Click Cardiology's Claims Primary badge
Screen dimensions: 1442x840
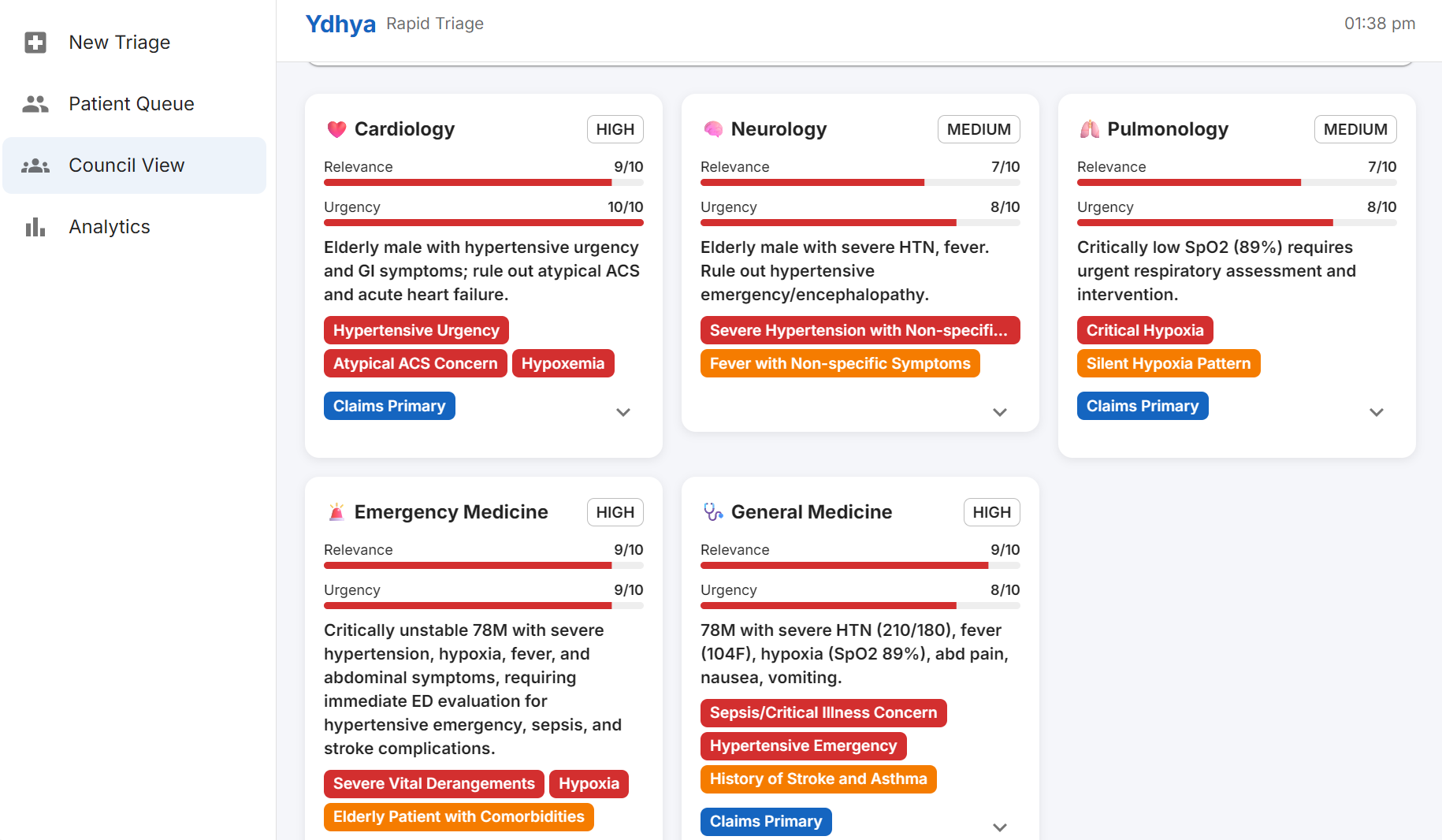(x=389, y=406)
